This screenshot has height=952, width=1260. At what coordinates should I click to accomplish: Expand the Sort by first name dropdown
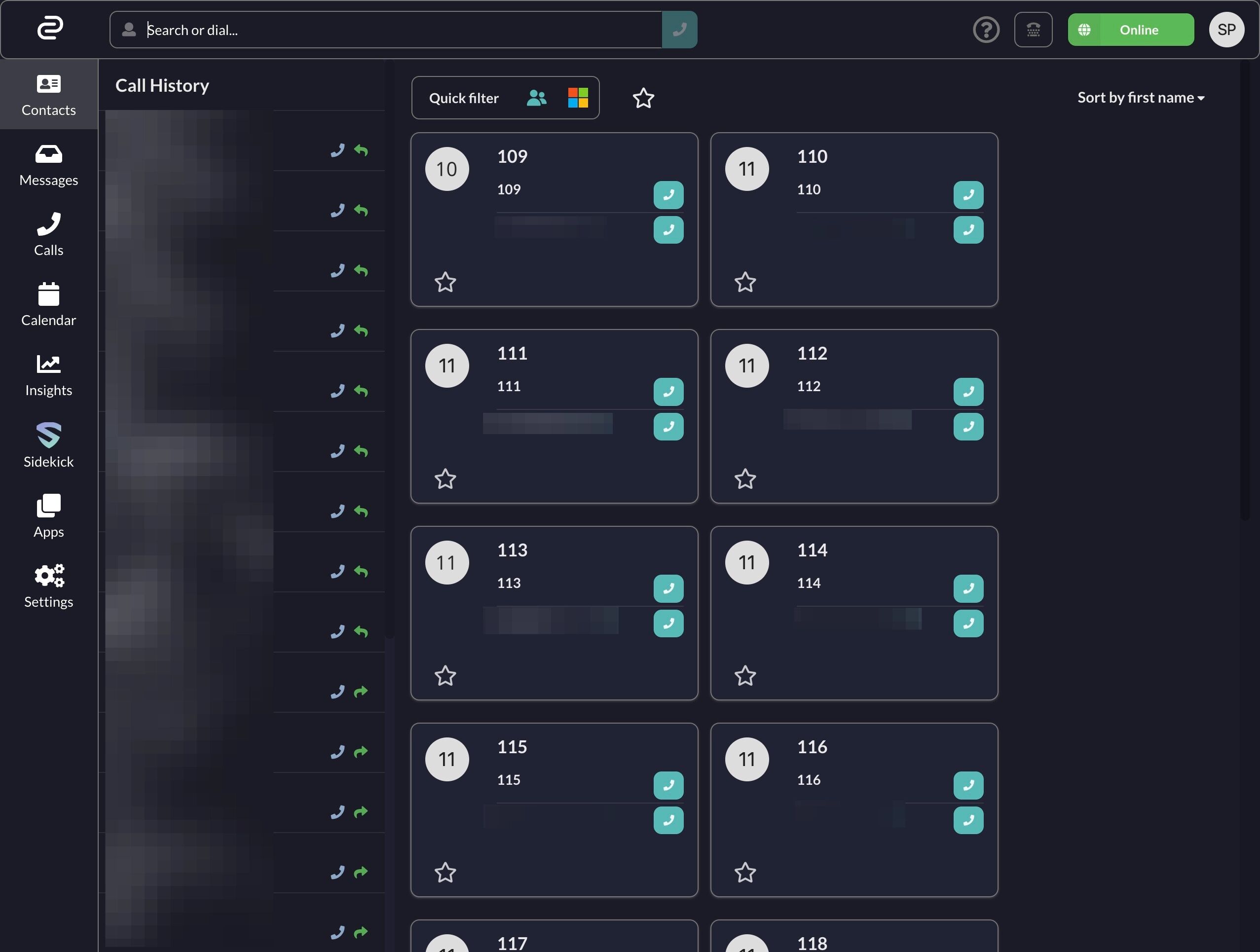pyautogui.click(x=1141, y=98)
